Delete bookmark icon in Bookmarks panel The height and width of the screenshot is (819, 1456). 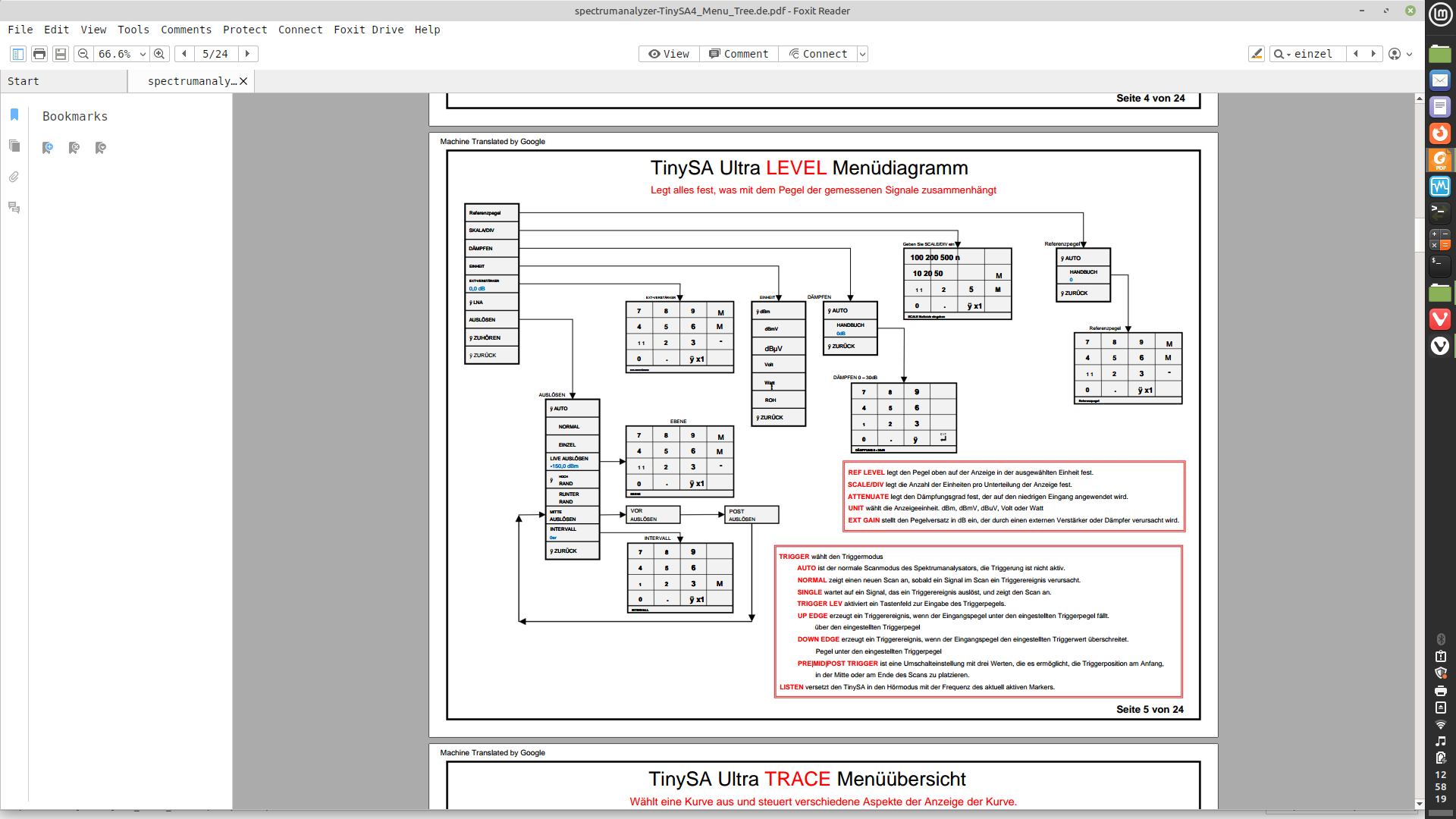[74, 148]
